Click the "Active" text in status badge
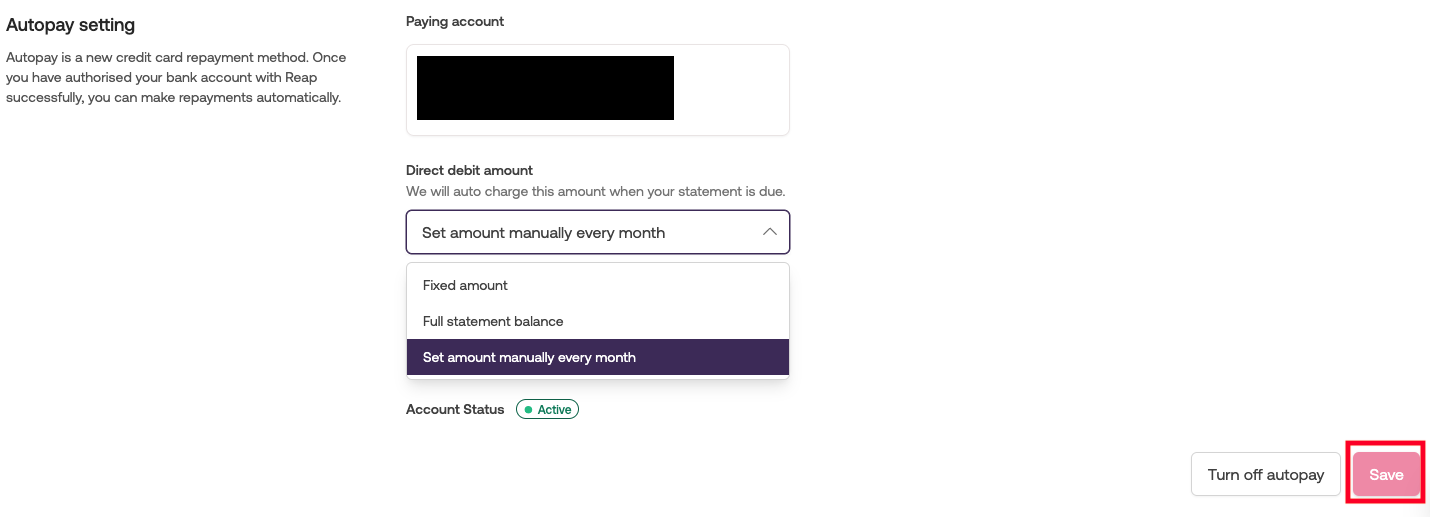The image size is (1430, 517). click(554, 410)
